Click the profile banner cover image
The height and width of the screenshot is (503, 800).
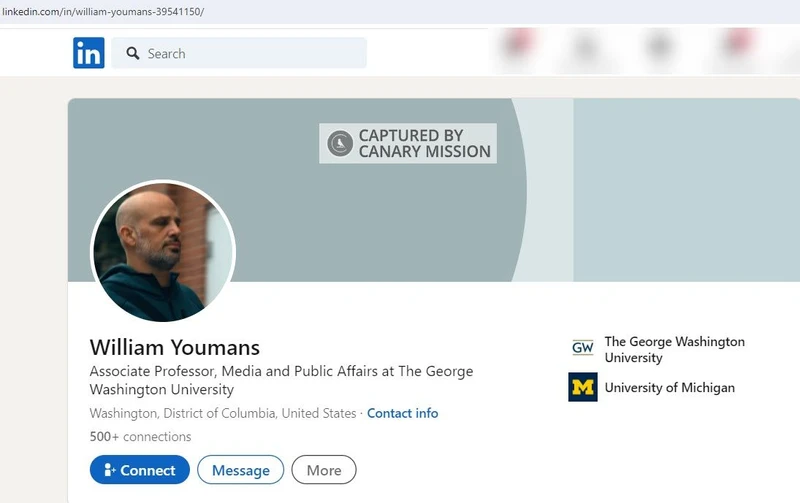[434, 190]
